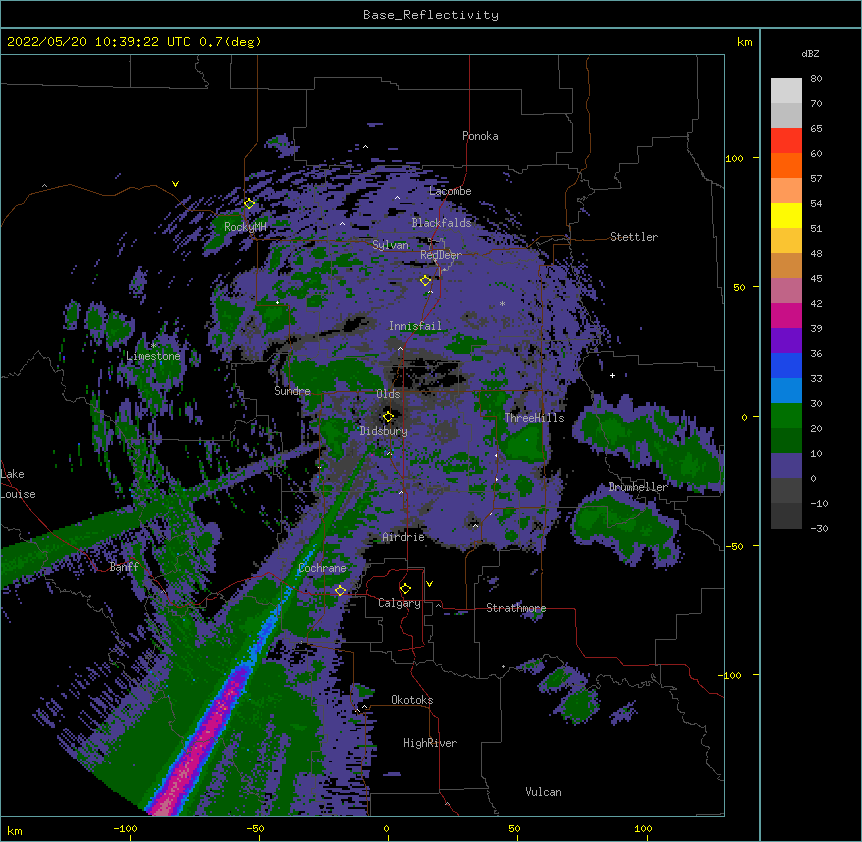Click the RockyMH label
Image resolution: width=862 pixels, height=842 pixels.
[245, 227]
